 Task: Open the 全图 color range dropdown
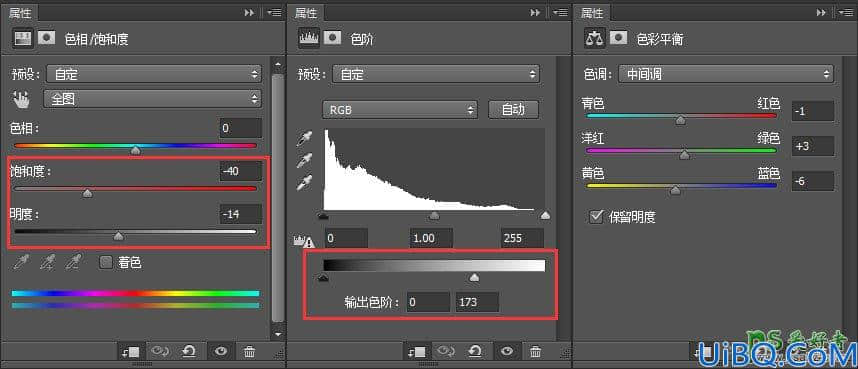(153, 99)
